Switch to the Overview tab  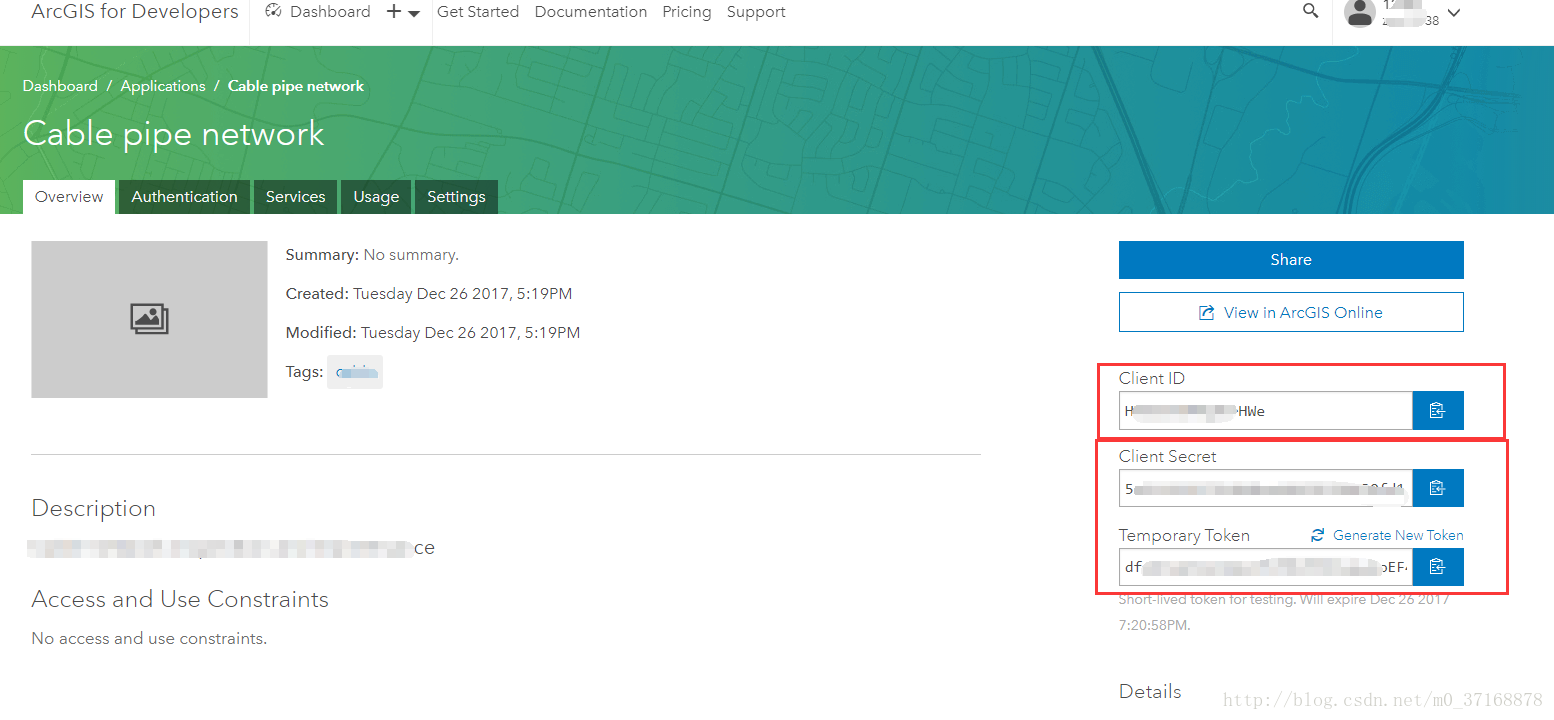pyautogui.click(x=69, y=197)
